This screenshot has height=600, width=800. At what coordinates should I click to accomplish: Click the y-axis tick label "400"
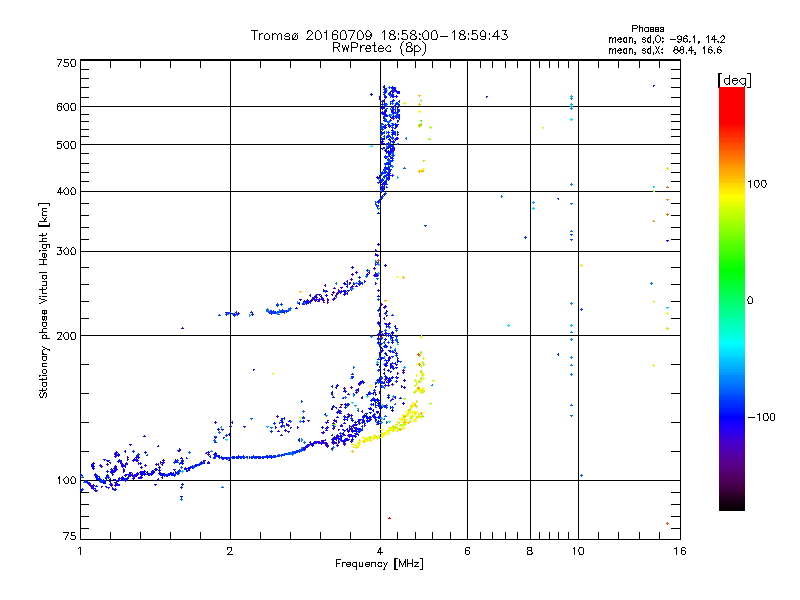[66, 191]
